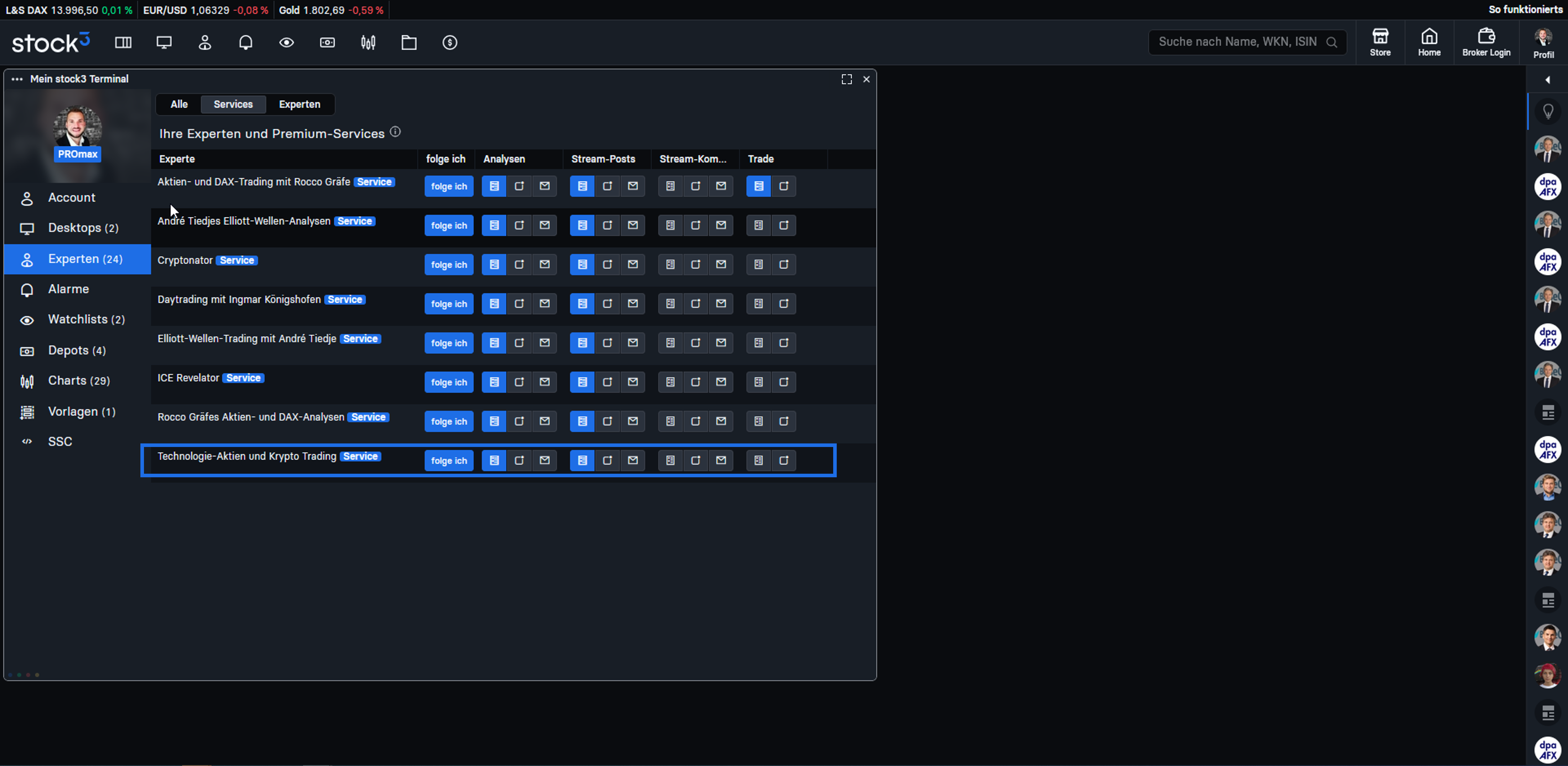The height and width of the screenshot is (766, 1568).
Task: Click the EUR/USD ticker quote
Action: 205,10
